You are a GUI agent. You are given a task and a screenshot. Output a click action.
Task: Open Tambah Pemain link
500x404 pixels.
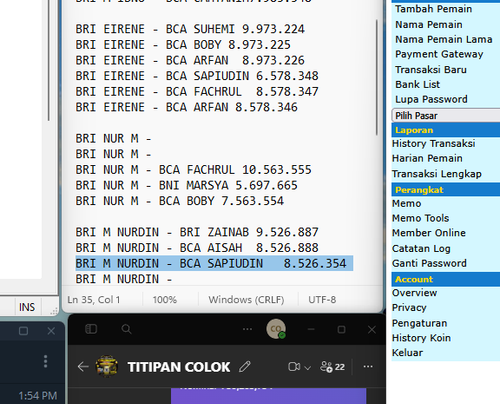[x=433, y=9]
